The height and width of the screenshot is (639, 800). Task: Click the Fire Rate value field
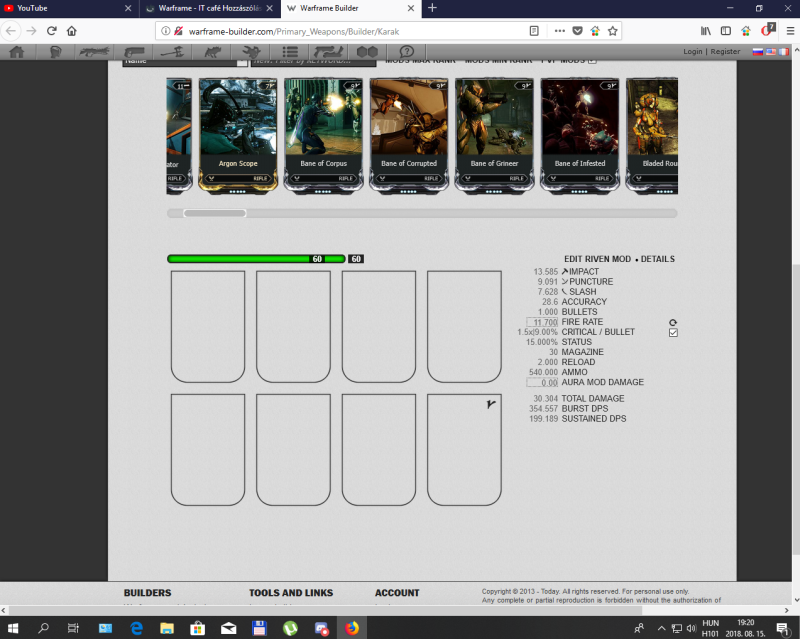point(542,323)
